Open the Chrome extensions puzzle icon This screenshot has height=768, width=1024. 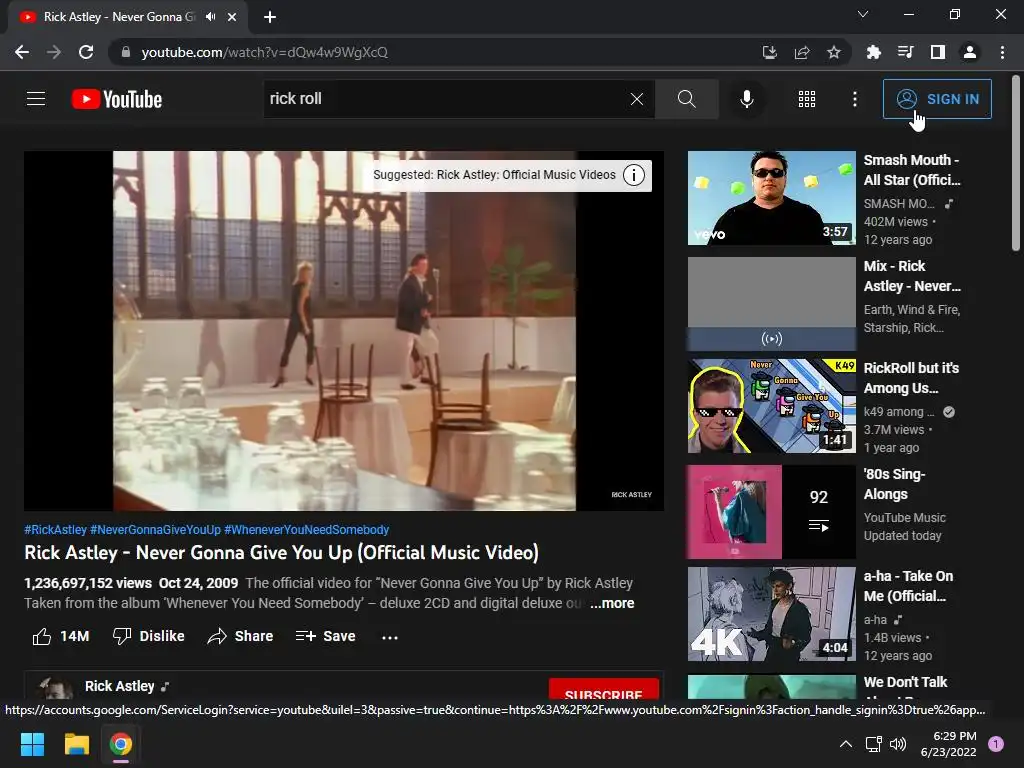873,52
